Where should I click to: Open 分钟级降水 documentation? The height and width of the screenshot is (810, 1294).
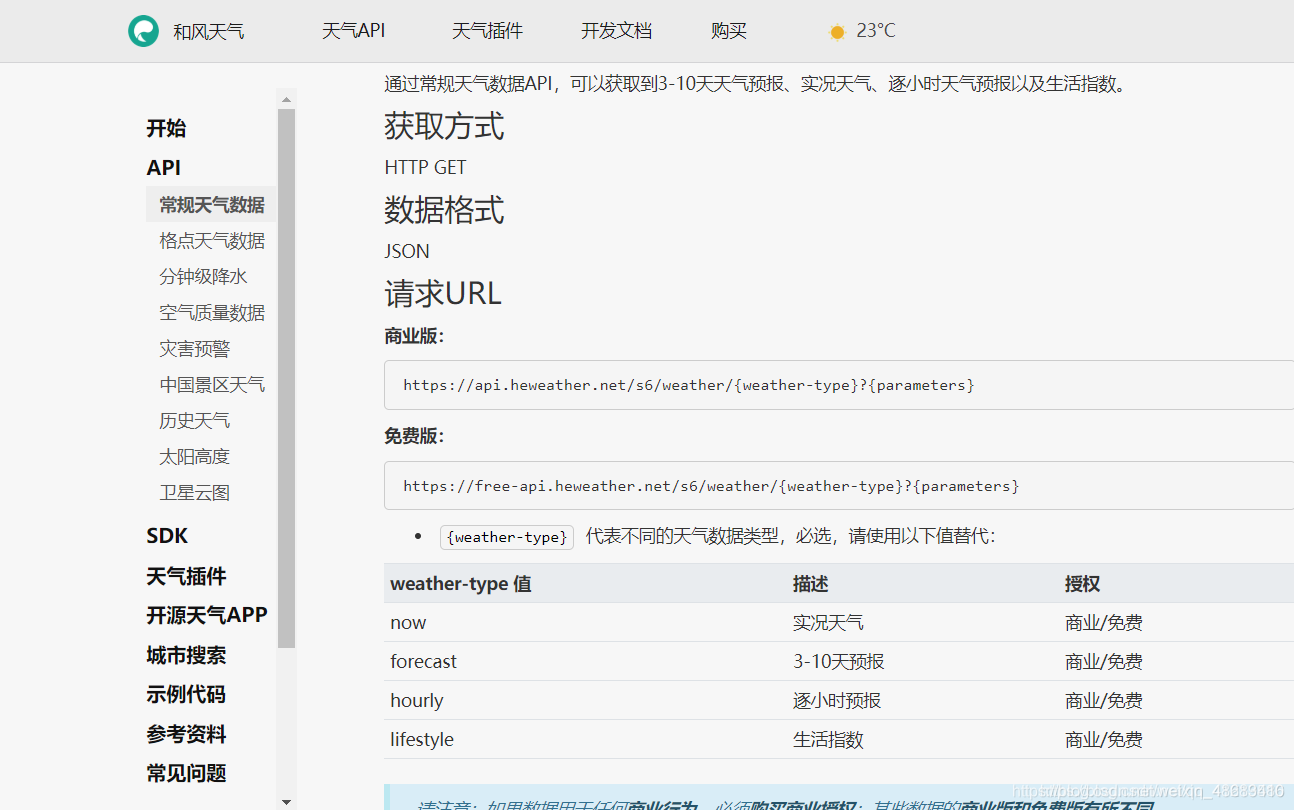click(x=203, y=276)
